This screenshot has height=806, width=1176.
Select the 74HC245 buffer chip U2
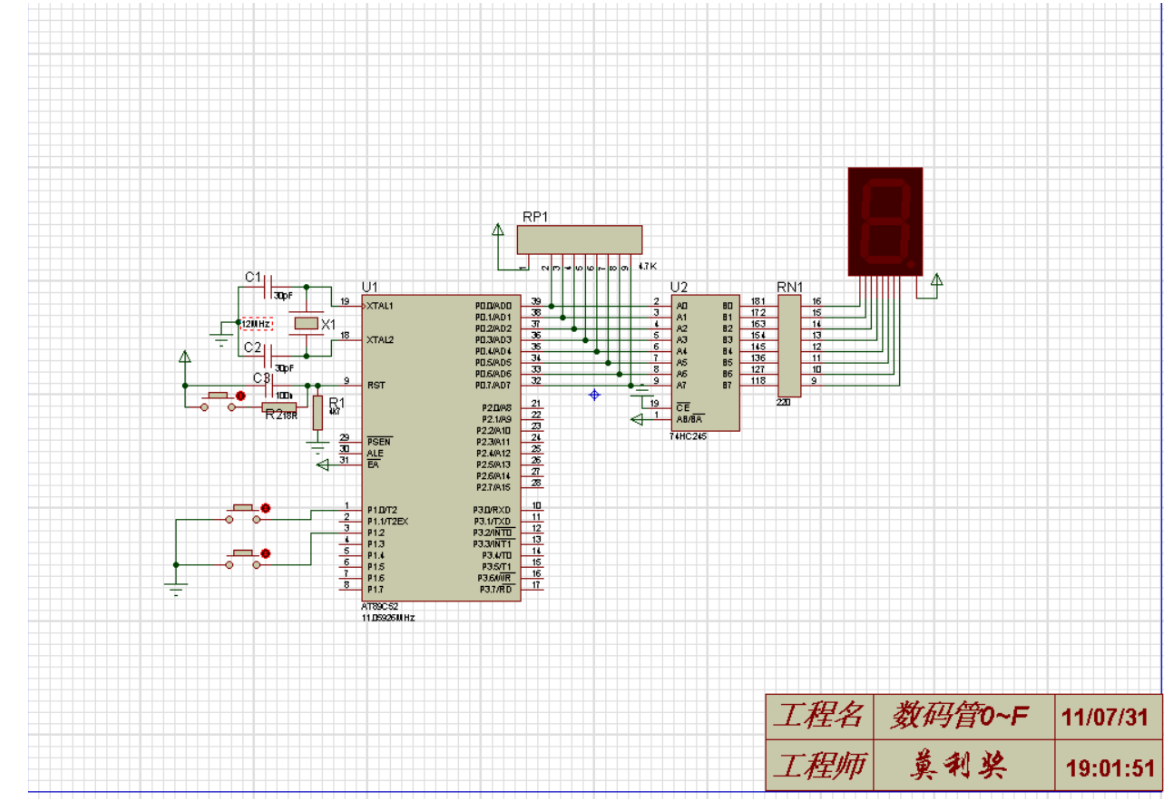(705, 363)
